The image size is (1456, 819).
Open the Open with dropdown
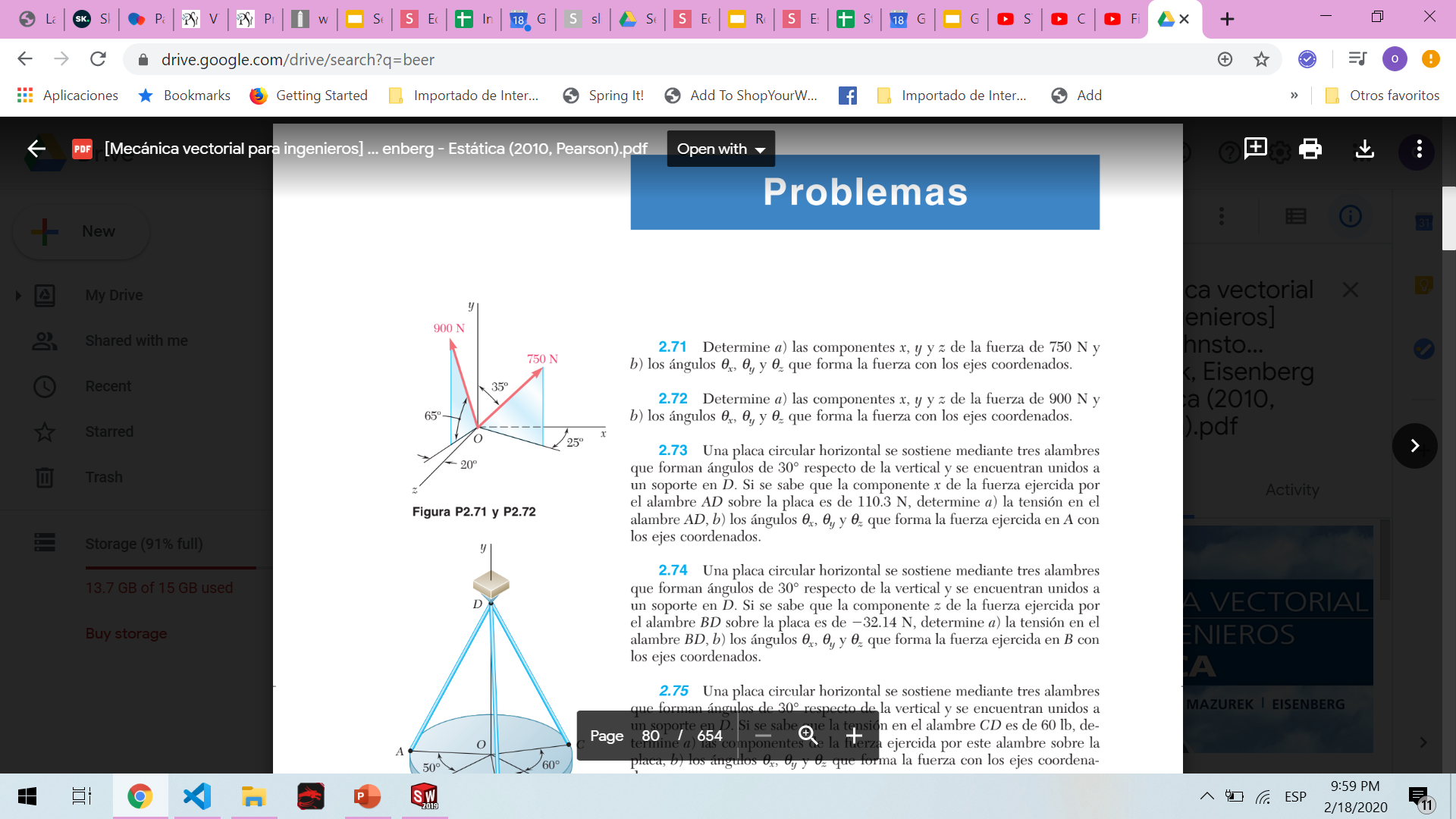[720, 149]
